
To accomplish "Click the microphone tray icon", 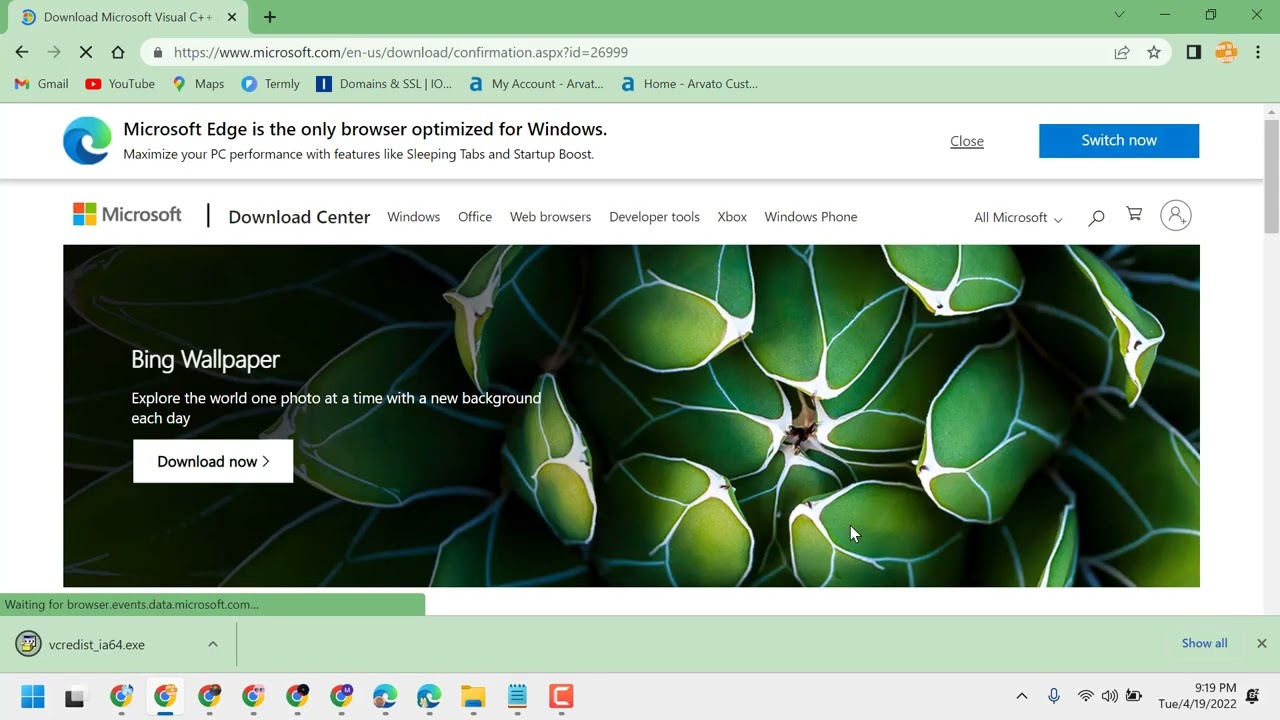I will (1054, 696).
